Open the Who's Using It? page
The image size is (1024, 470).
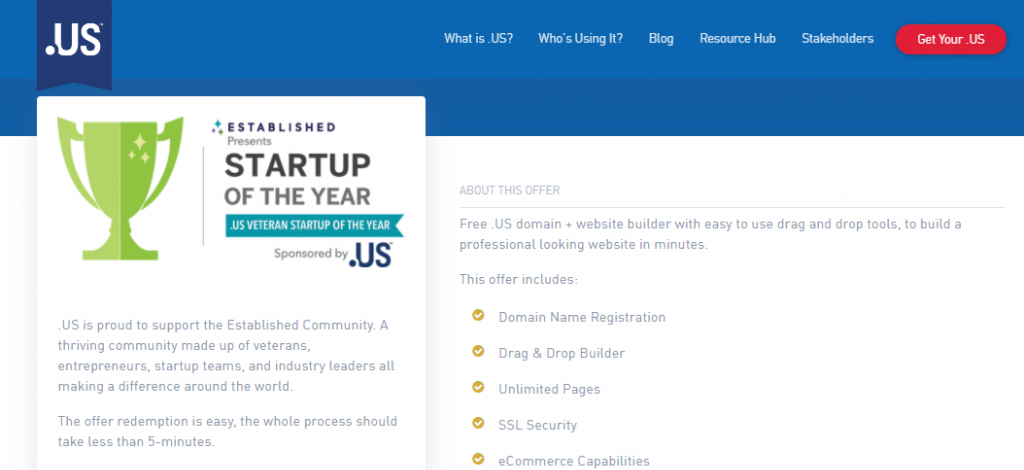(x=580, y=39)
